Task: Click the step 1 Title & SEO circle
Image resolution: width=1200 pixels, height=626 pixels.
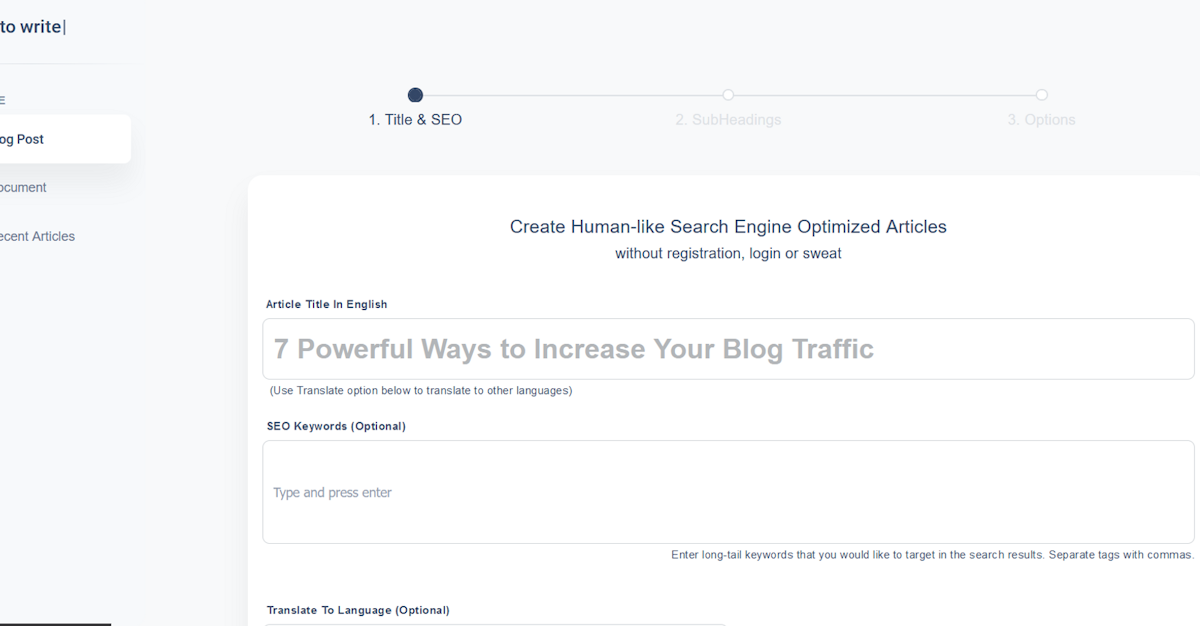Action: click(x=416, y=95)
